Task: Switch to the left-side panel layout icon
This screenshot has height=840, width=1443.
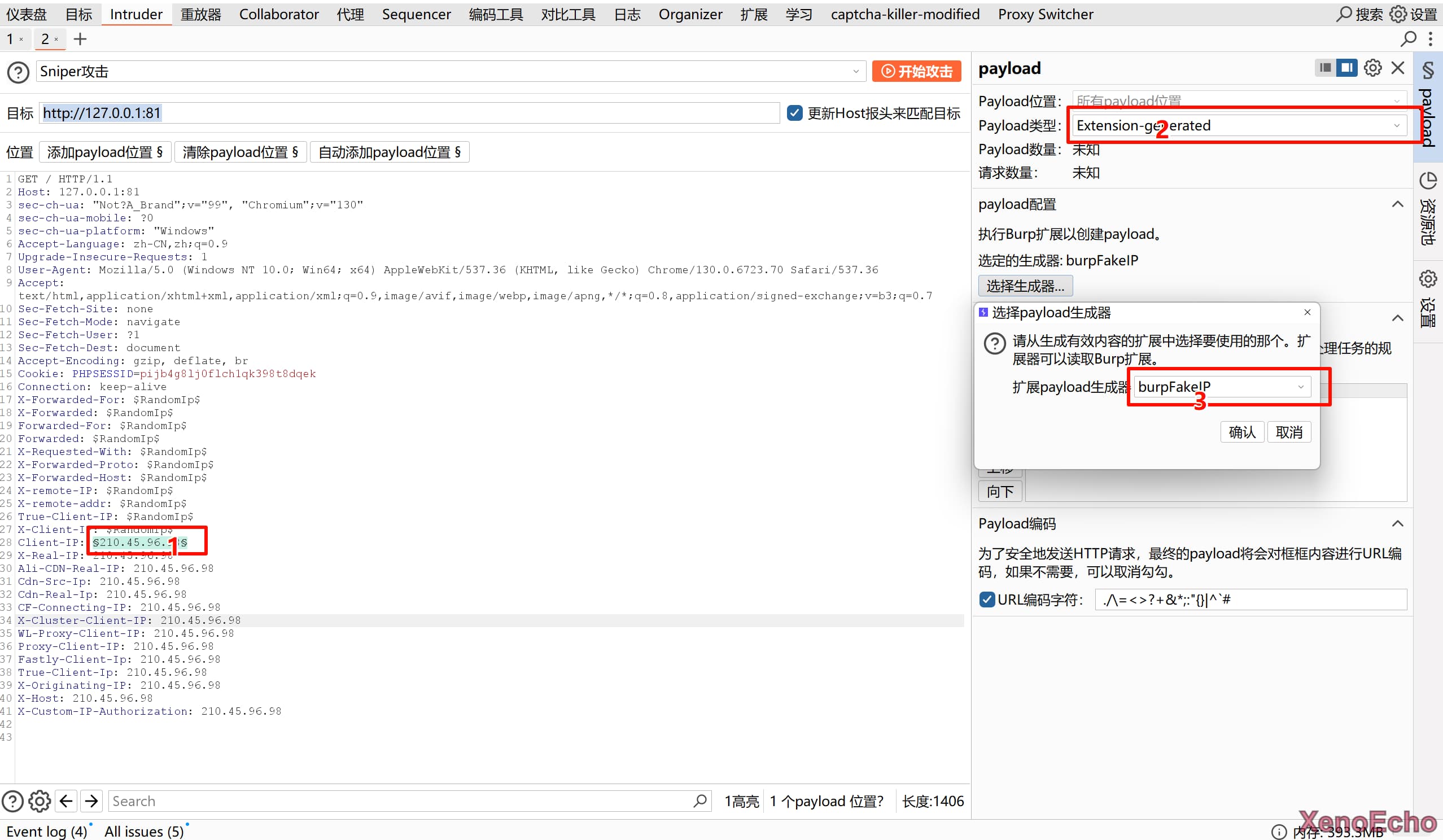Action: 1324,68
